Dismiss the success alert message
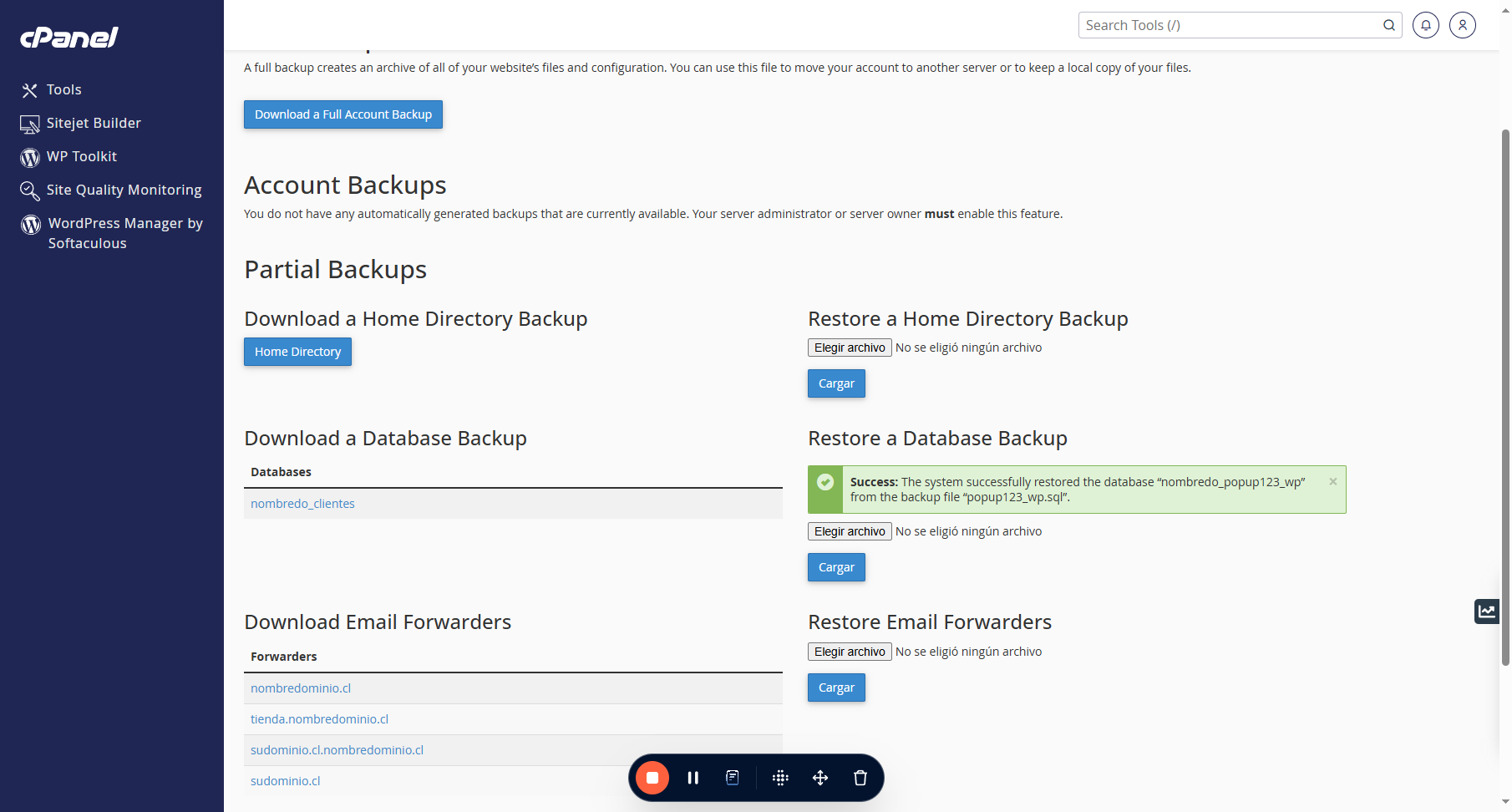The height and width of the screenshot is (812, 1512). coord(1333,481)
